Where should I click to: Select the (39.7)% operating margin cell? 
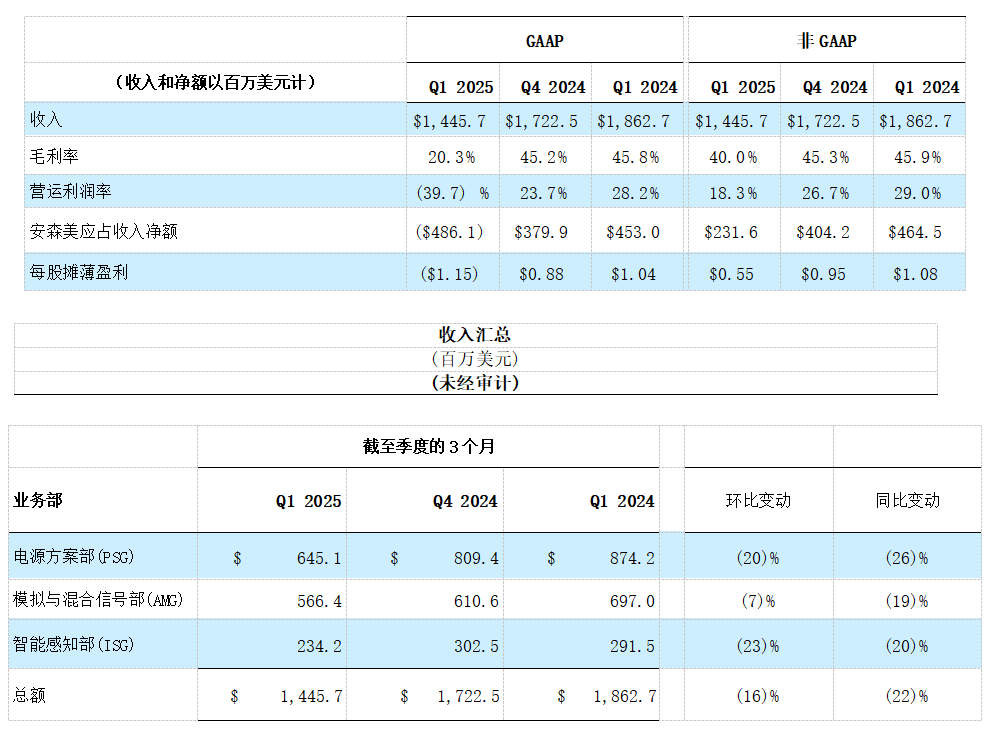click(x=451, y=194)
